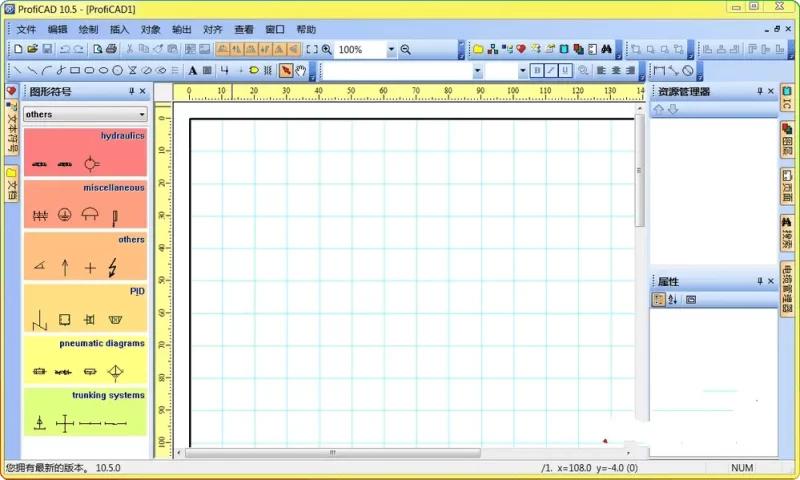Open the 'hydraulics' symbol group

pyautogui.click(x=85, y=152)
